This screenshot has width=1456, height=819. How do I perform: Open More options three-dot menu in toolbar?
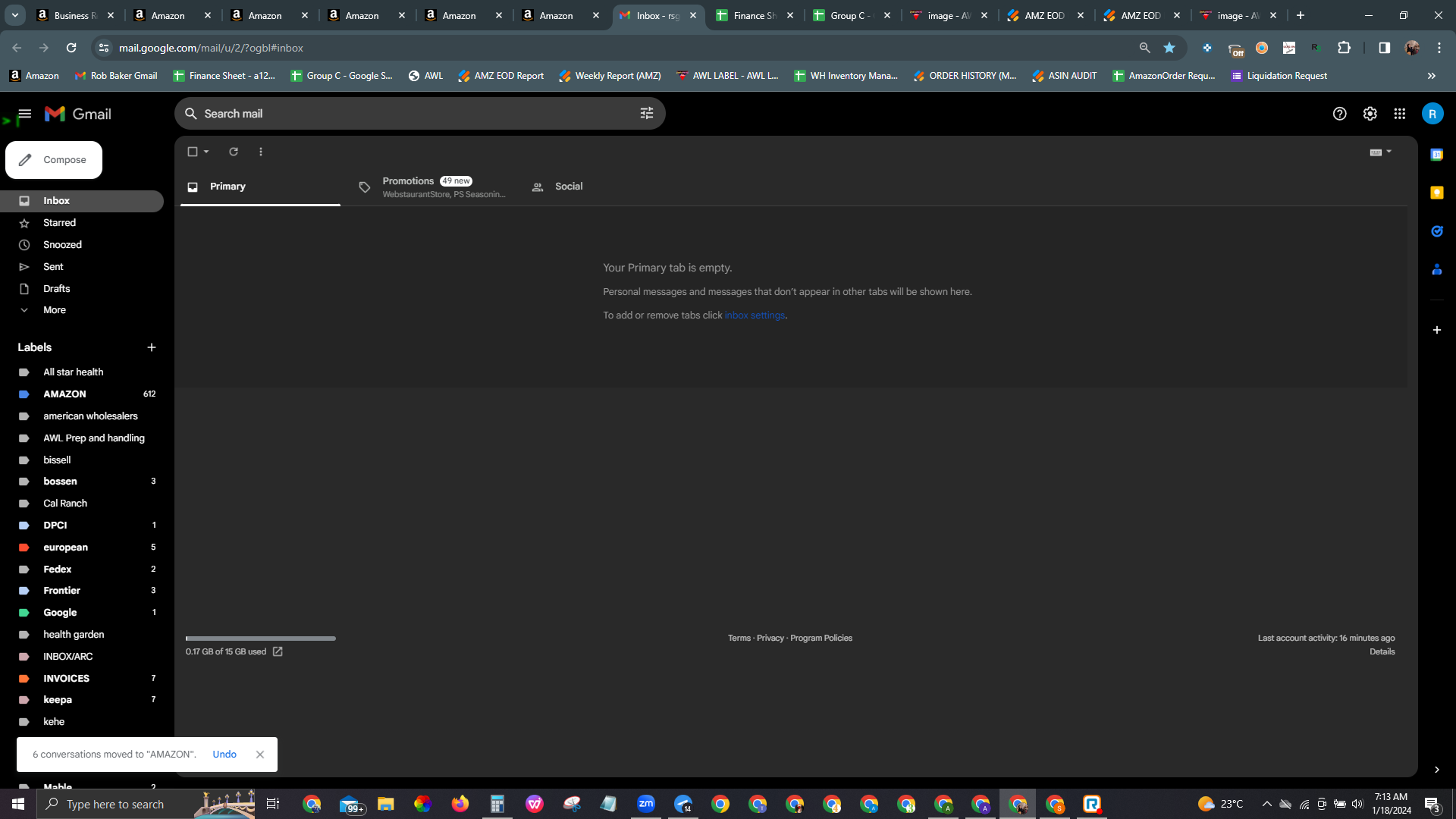261,152
